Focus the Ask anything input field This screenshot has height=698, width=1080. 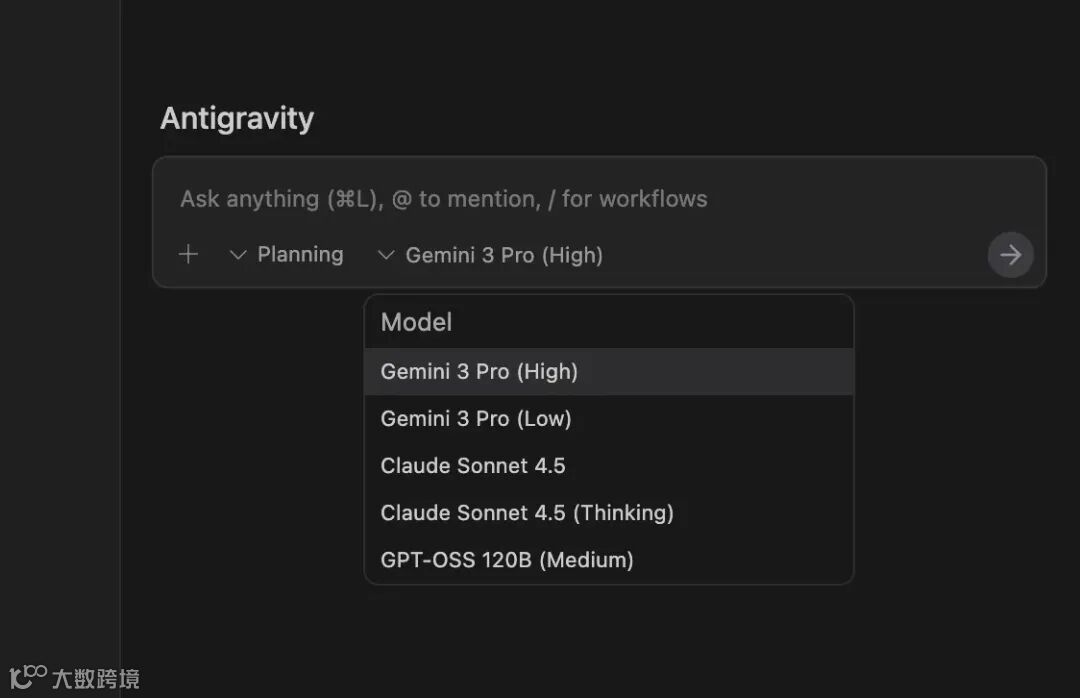443,199
